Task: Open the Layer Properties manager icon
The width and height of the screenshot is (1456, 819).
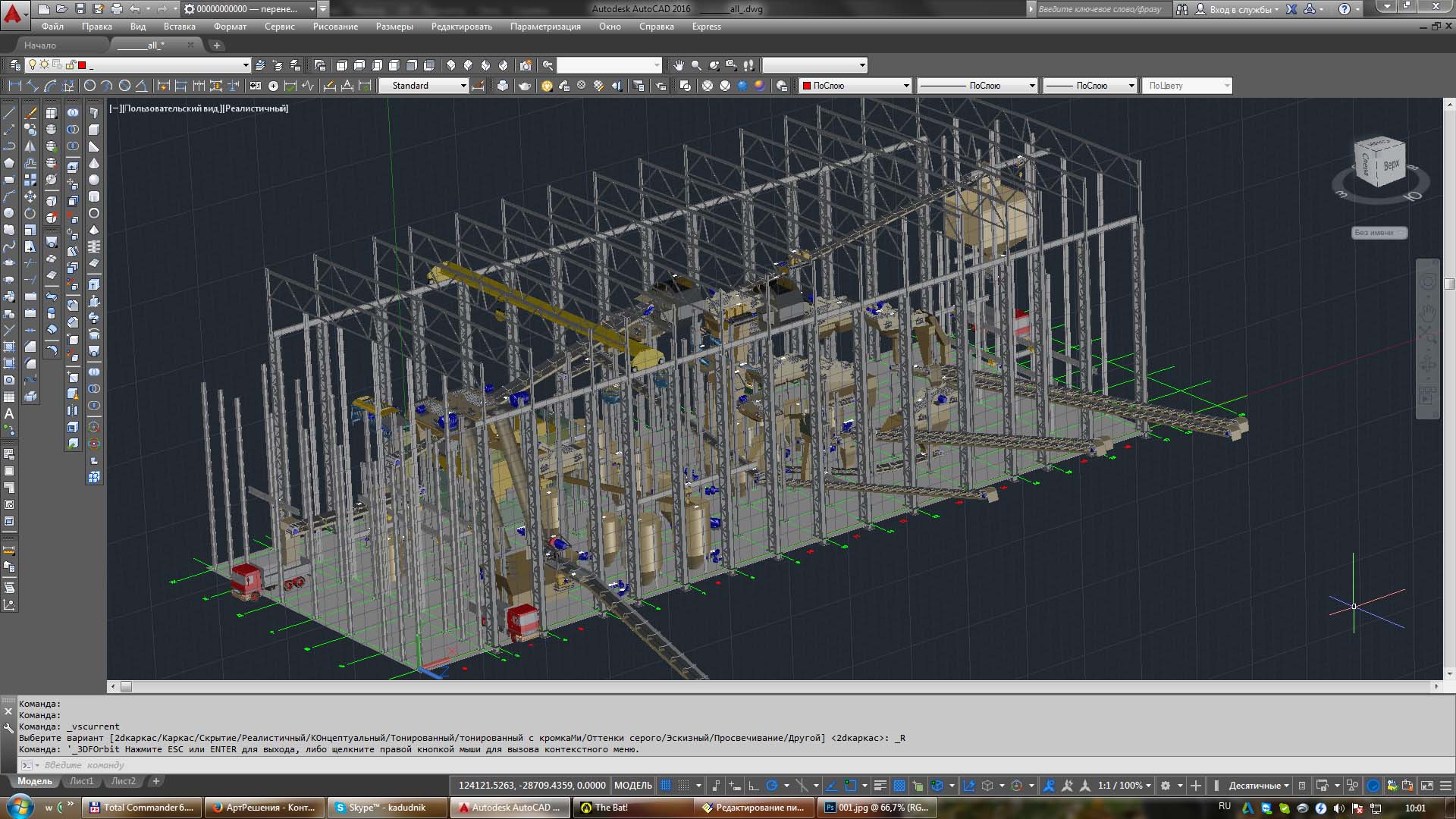Action: [14, 65]
